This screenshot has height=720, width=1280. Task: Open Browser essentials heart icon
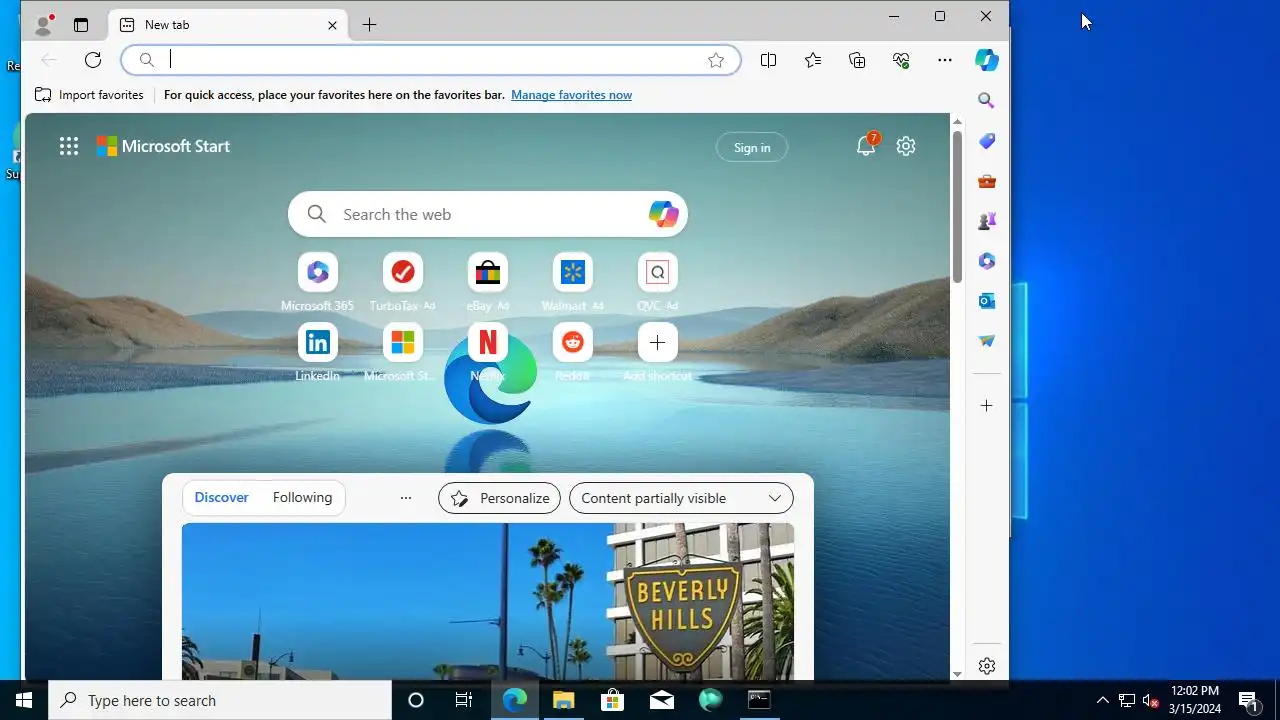[x=901, y=60]
